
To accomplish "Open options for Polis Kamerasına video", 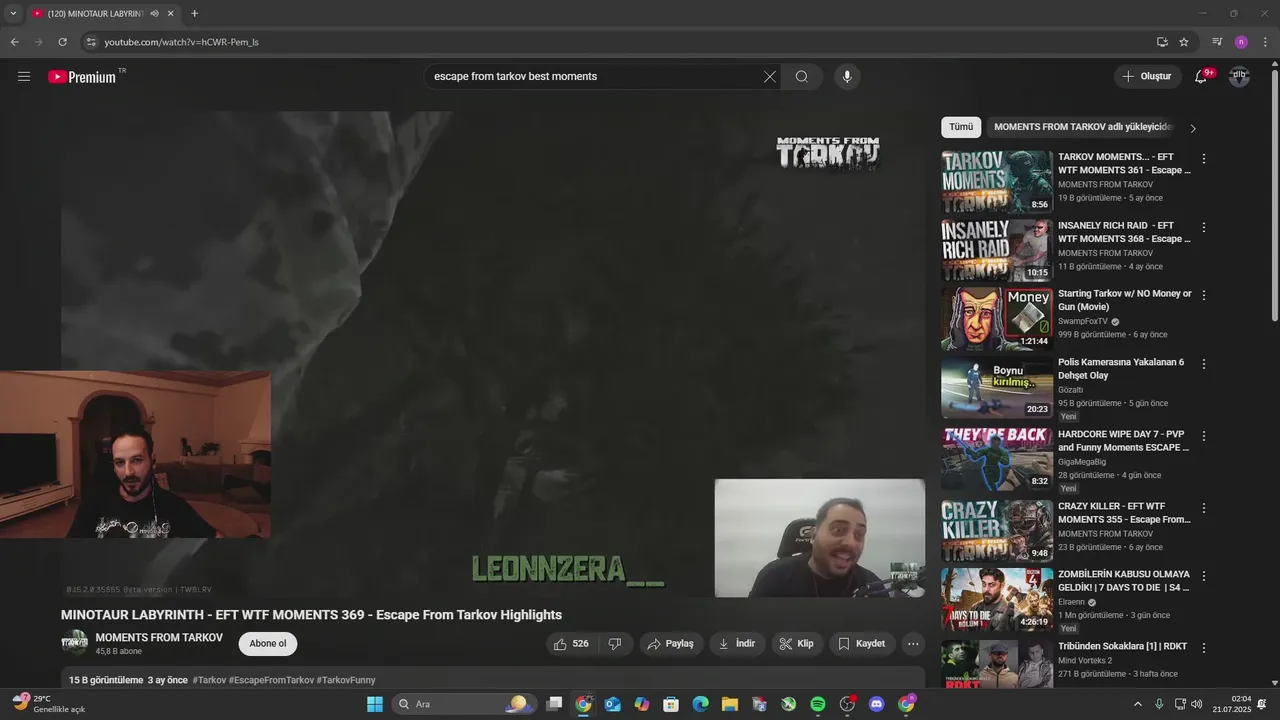I will (x=1204, y=364).
